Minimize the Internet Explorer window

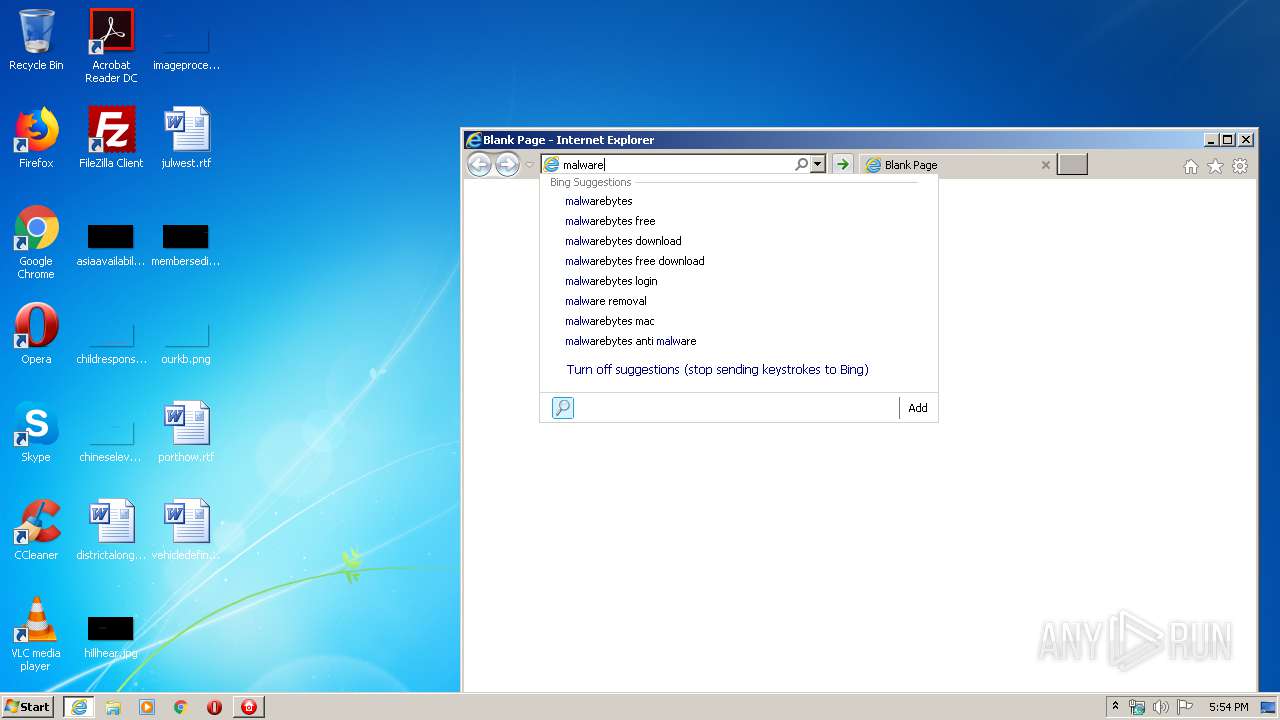[1211, 140]
